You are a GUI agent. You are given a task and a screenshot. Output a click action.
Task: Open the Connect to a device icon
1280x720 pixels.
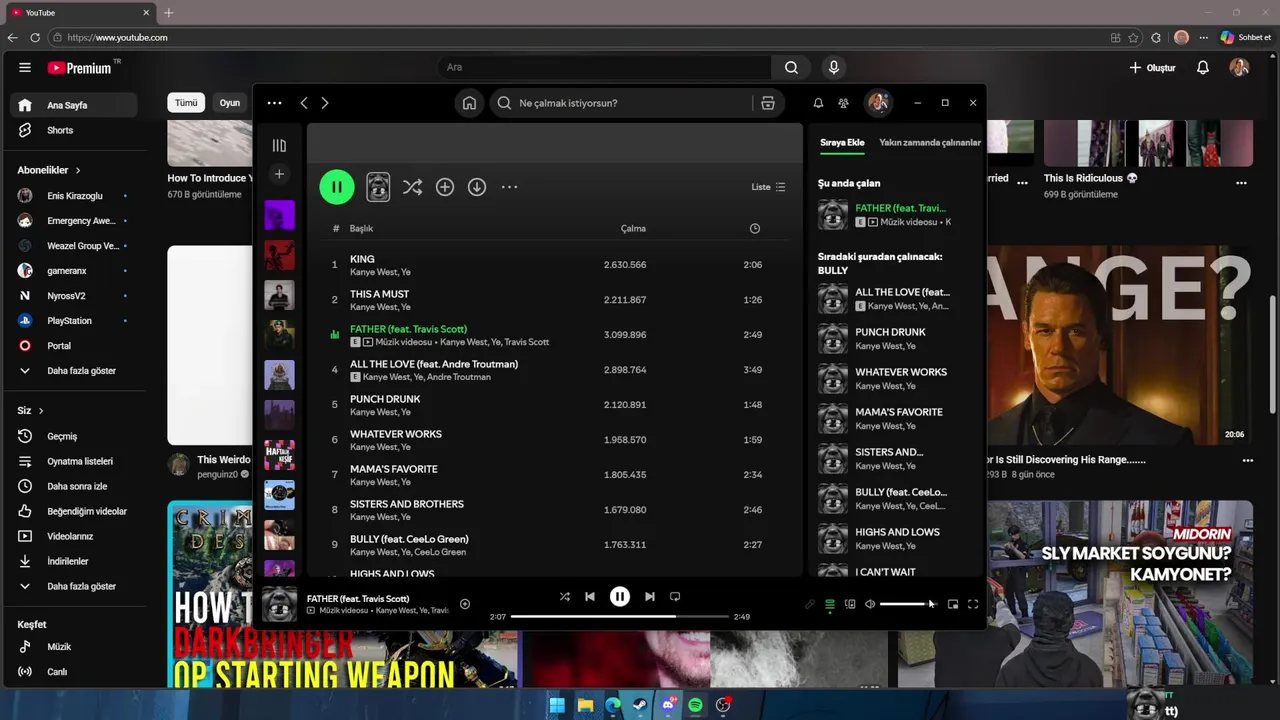click(850, 604)
